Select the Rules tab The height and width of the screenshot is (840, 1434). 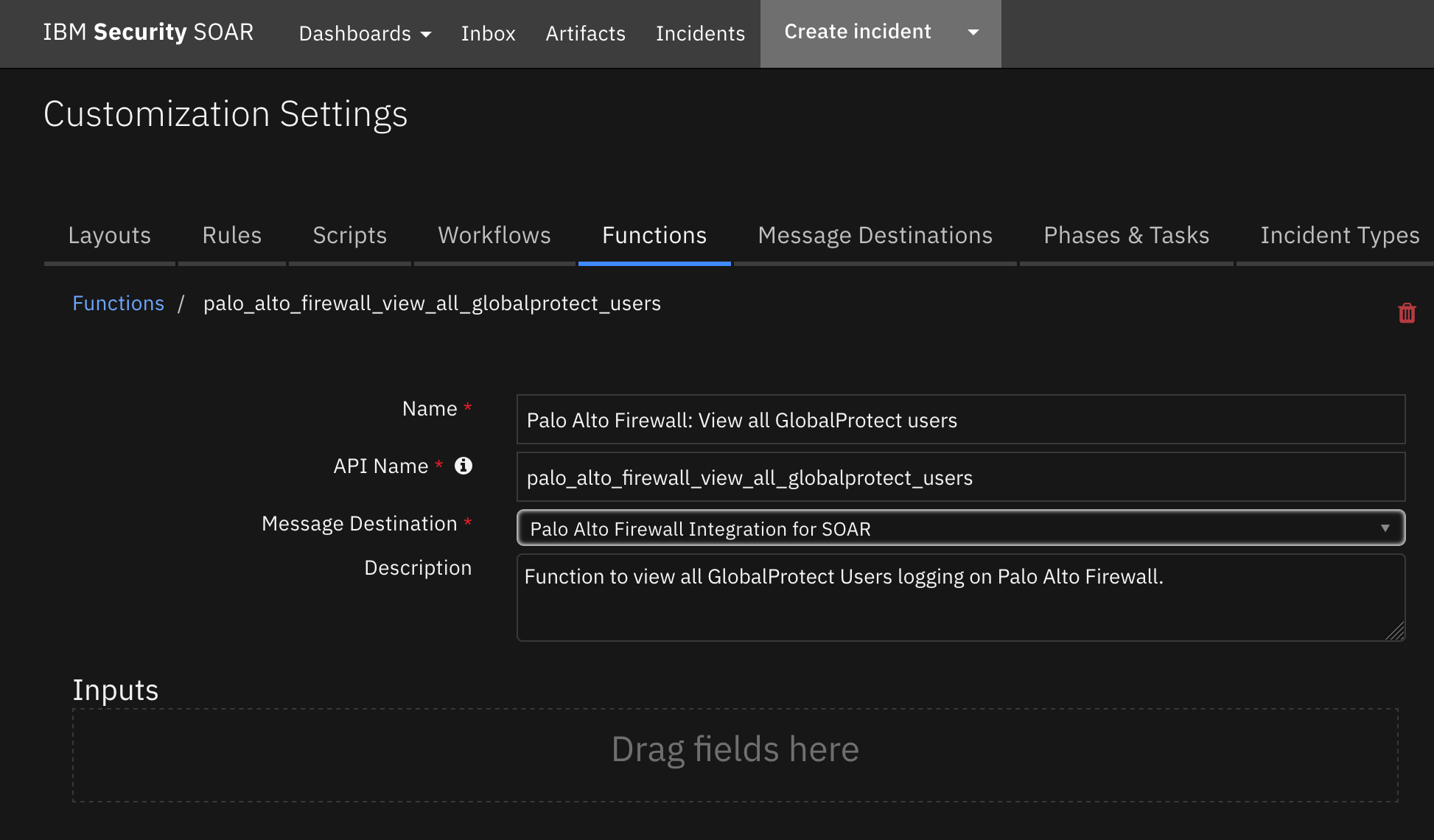(x=231, y=235)
